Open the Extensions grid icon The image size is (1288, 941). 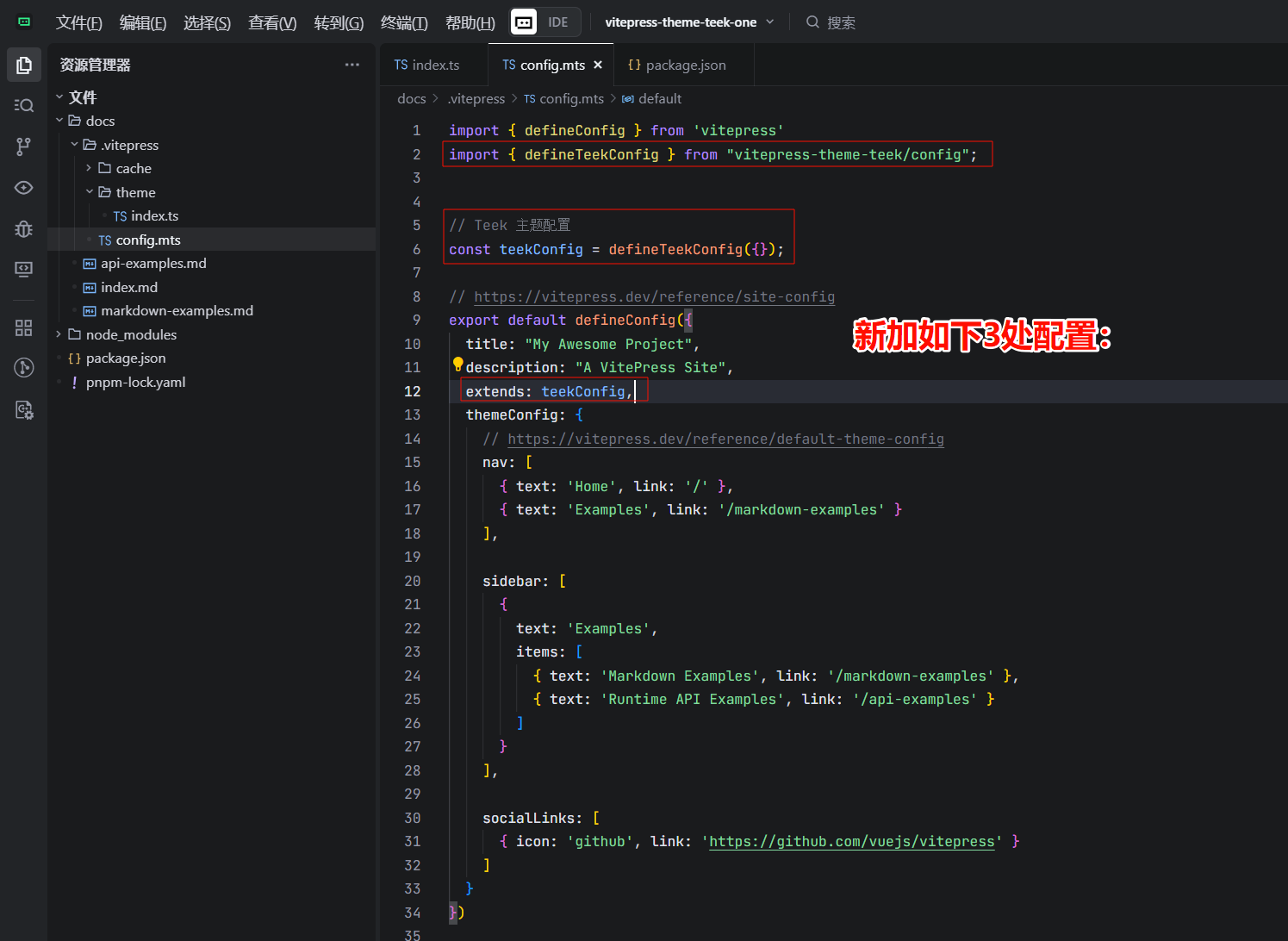[x=24, y=327]
